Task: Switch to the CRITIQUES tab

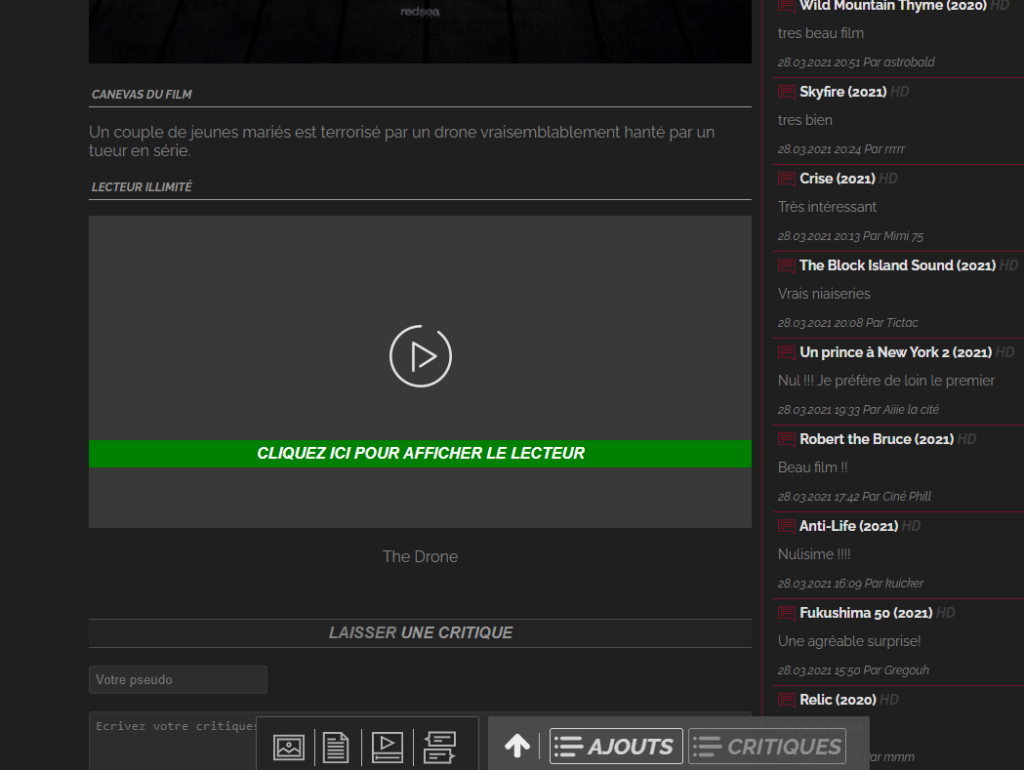Action: (x=767, y=746)
